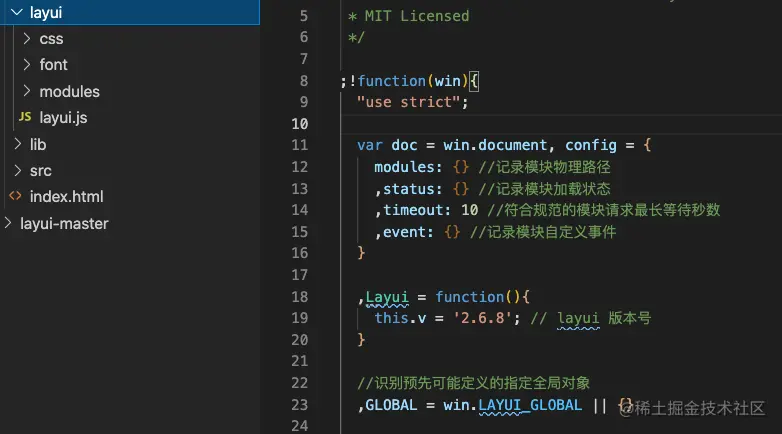Click 'this.v' on line 19
The image size is (782, 434).
[400, 318]
